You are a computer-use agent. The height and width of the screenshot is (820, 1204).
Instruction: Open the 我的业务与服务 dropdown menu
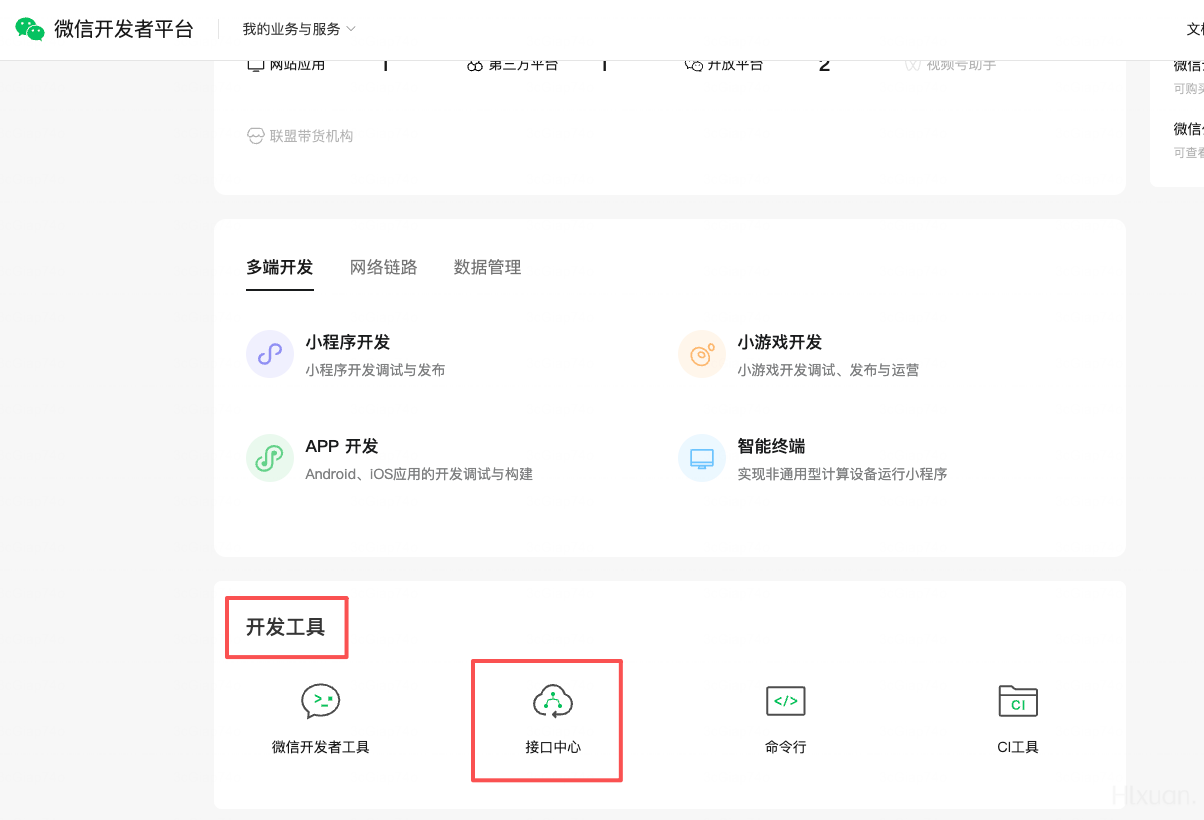coord(299,30)
